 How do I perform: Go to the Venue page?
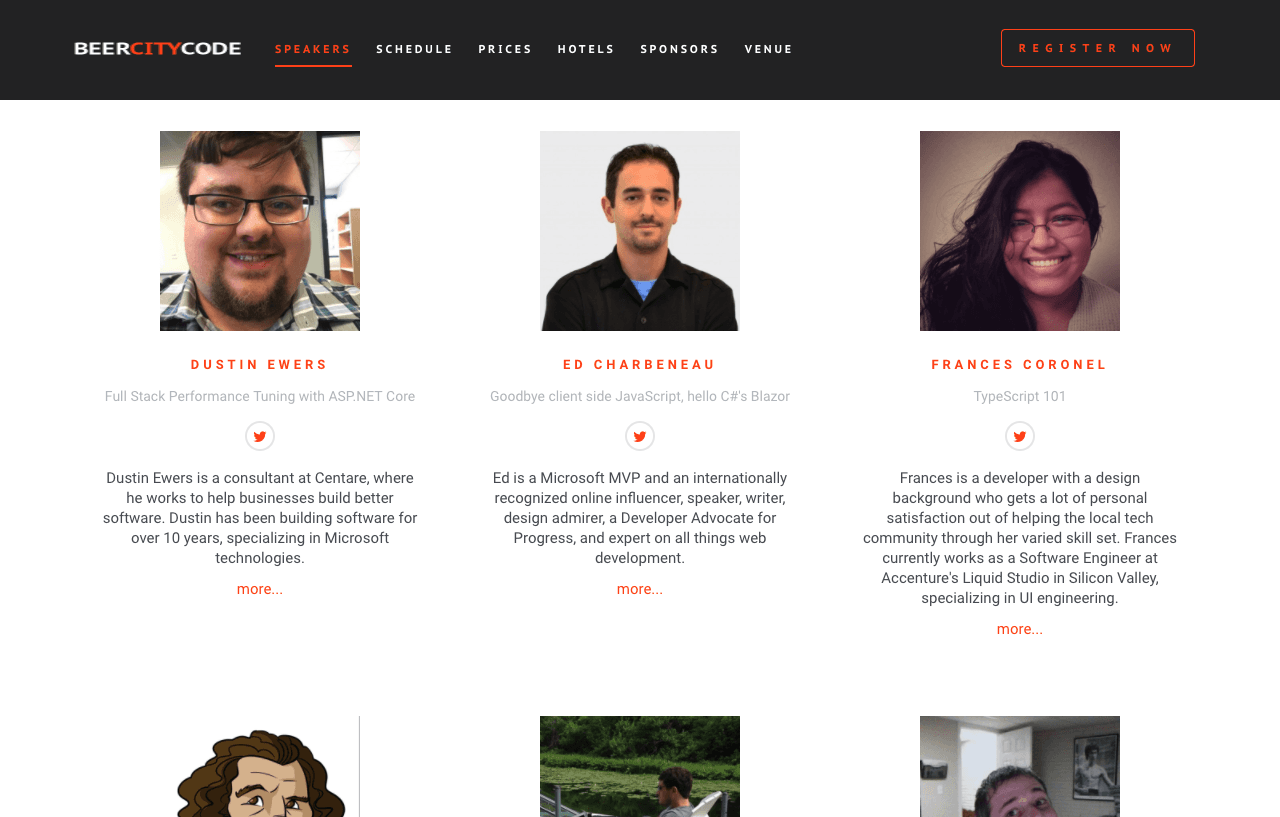point(769,49)
